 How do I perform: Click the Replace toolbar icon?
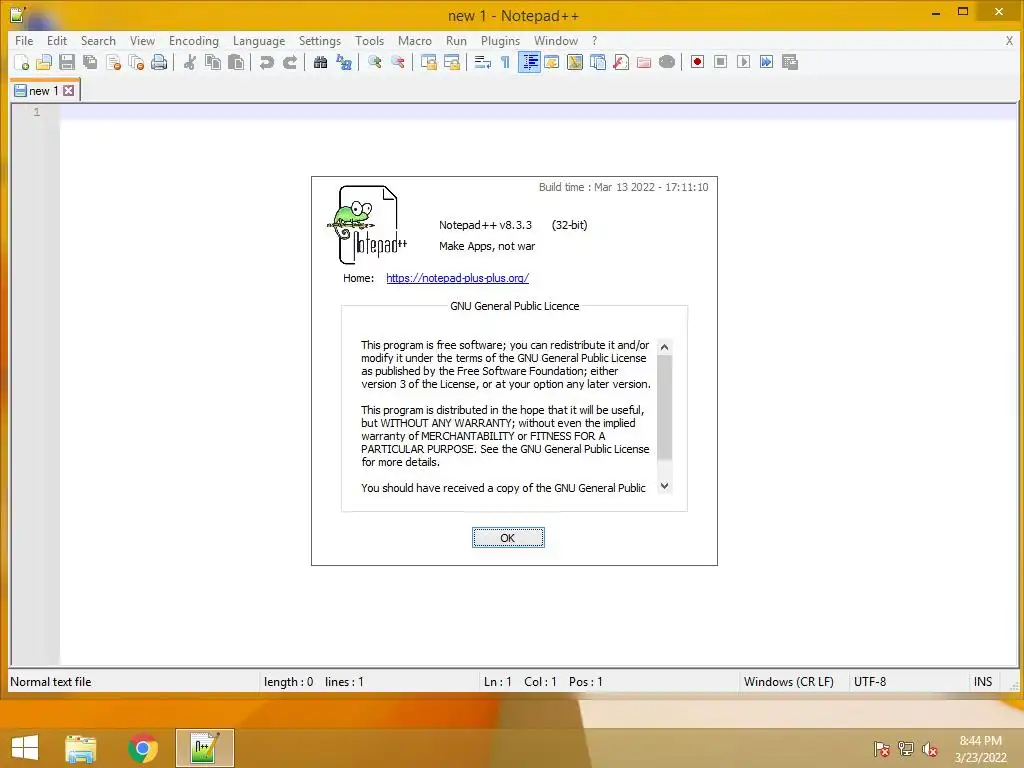344,63
